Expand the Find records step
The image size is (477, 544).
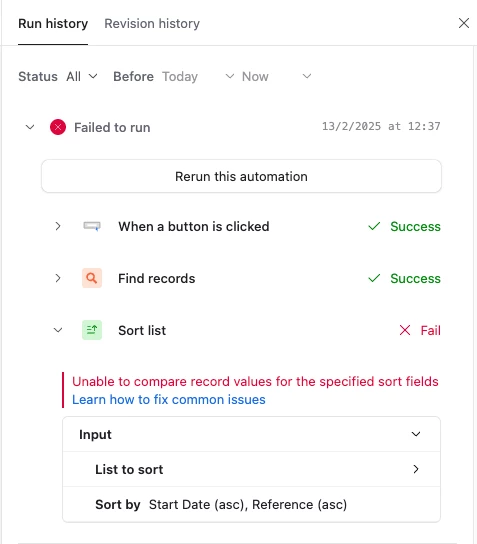point(58,278)
